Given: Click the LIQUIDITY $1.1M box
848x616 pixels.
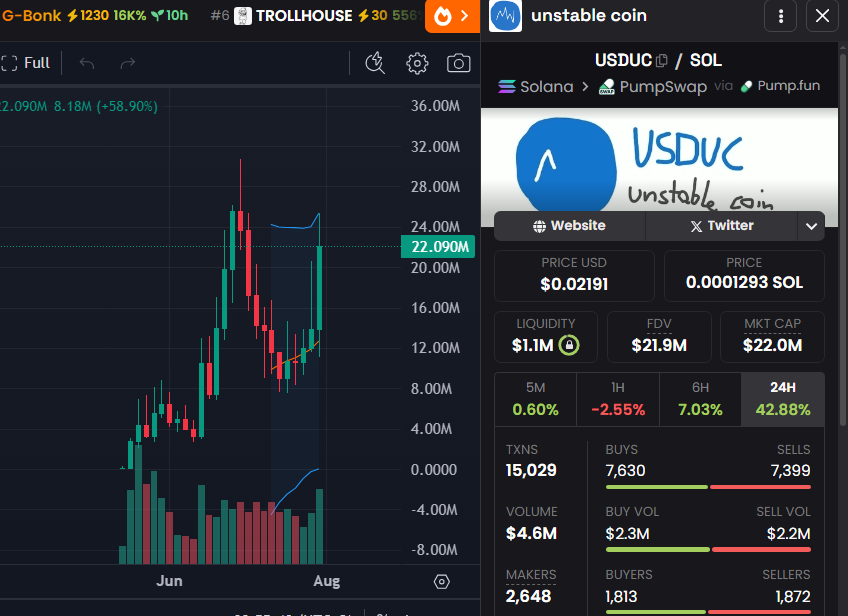Looking at the screenshot, I should [546, 337].
